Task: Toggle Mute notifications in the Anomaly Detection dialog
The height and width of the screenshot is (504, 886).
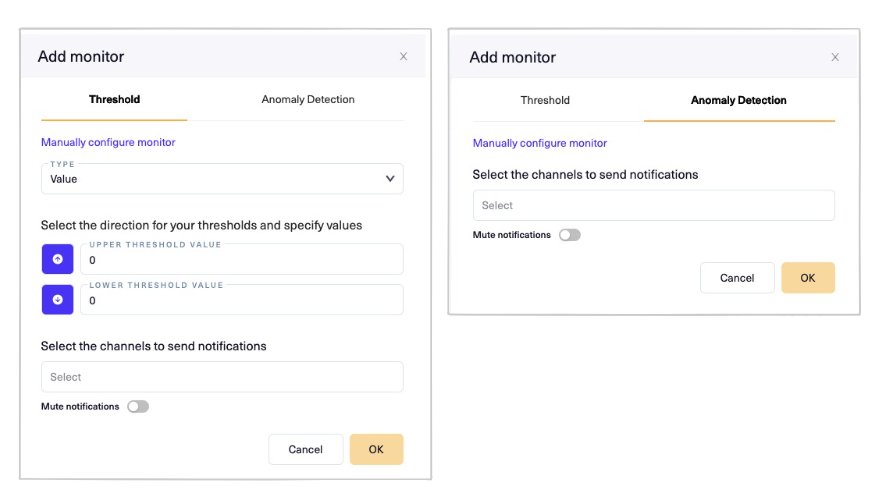Action: click(x=570, y=235)
